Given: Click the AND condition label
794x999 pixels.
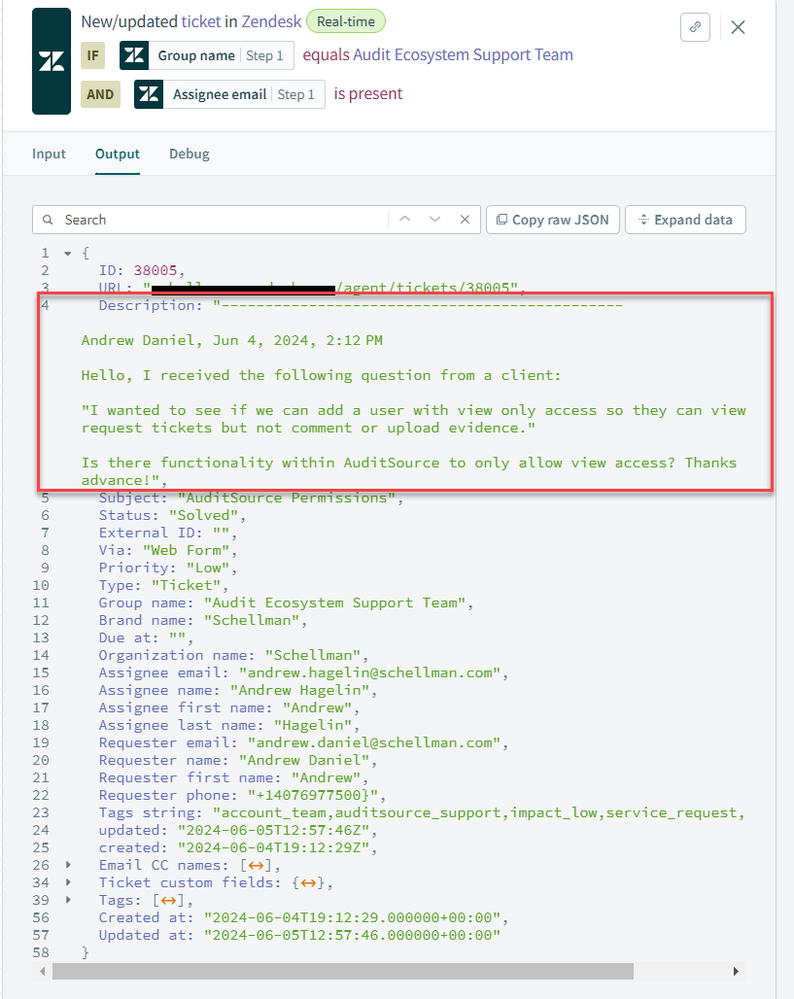Looking at the screenshot, I should tap(100, 94).
